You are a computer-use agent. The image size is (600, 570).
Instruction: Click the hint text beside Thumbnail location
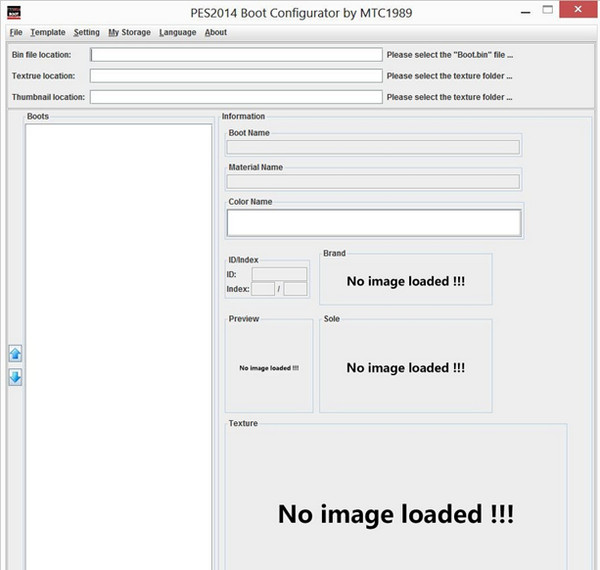[449, 97]
